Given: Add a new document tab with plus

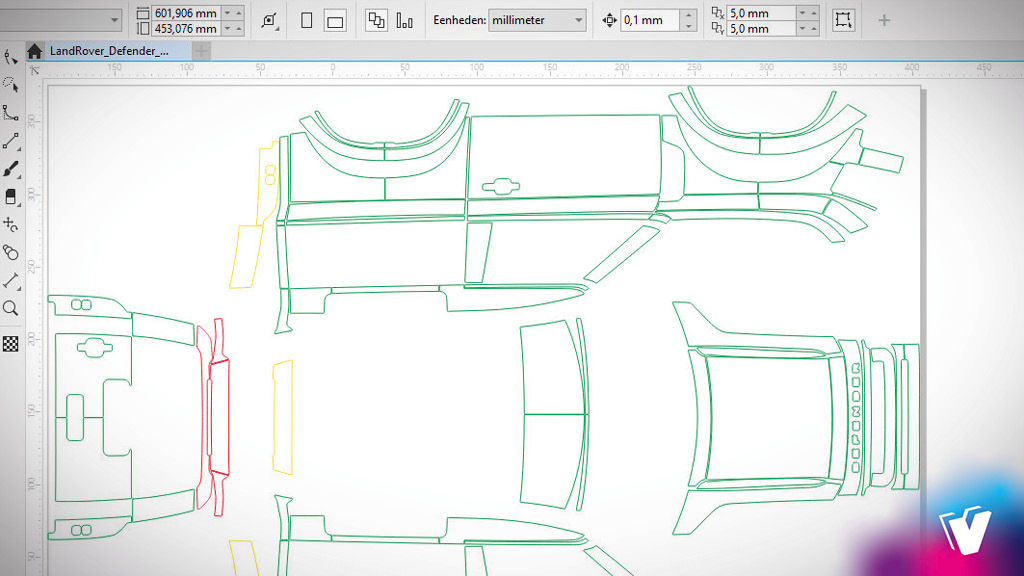Looking at the screenshot, I should pyautogui.click(x=203, y=52).
